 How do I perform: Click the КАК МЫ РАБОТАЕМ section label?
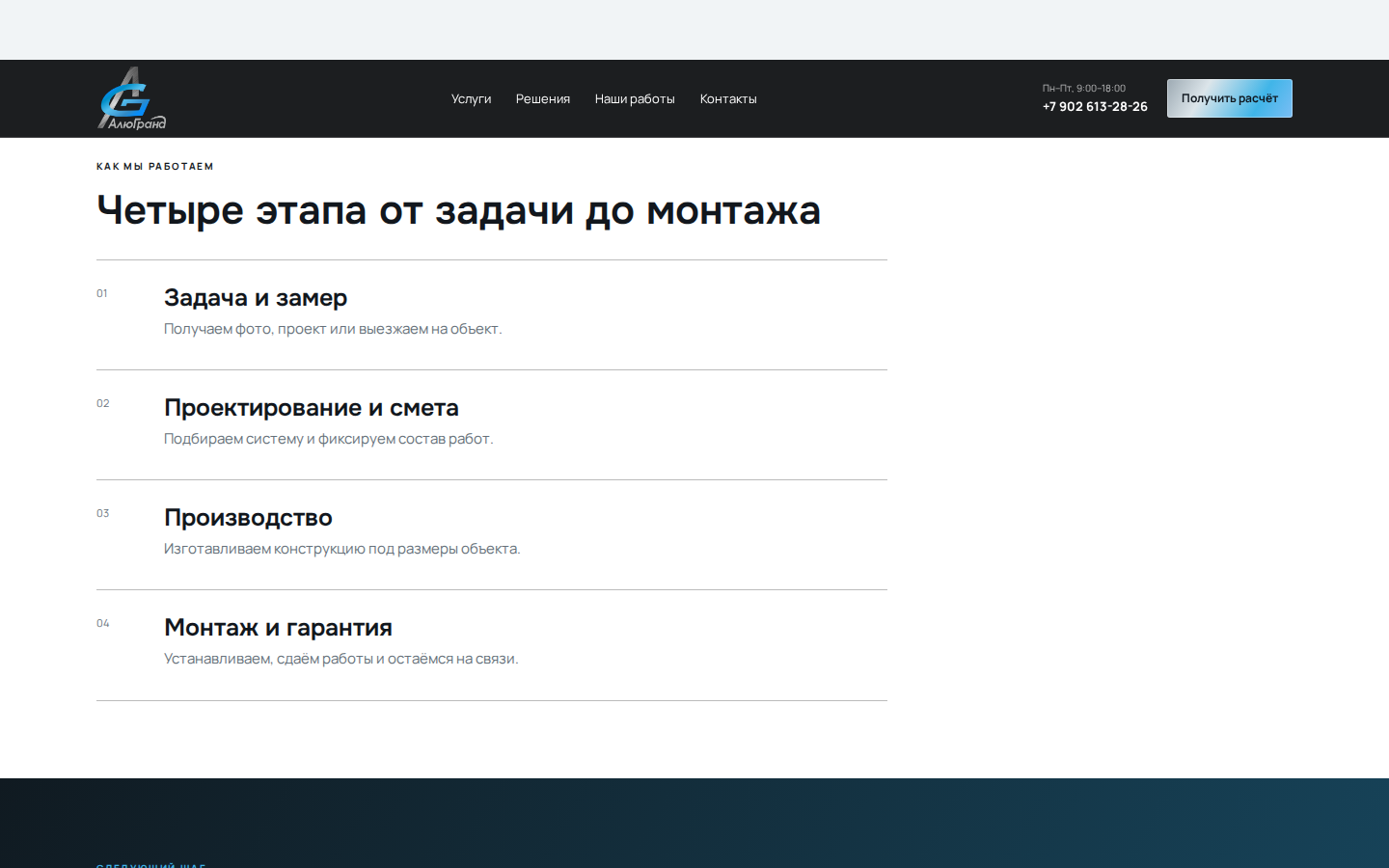(x=155, y=167)
